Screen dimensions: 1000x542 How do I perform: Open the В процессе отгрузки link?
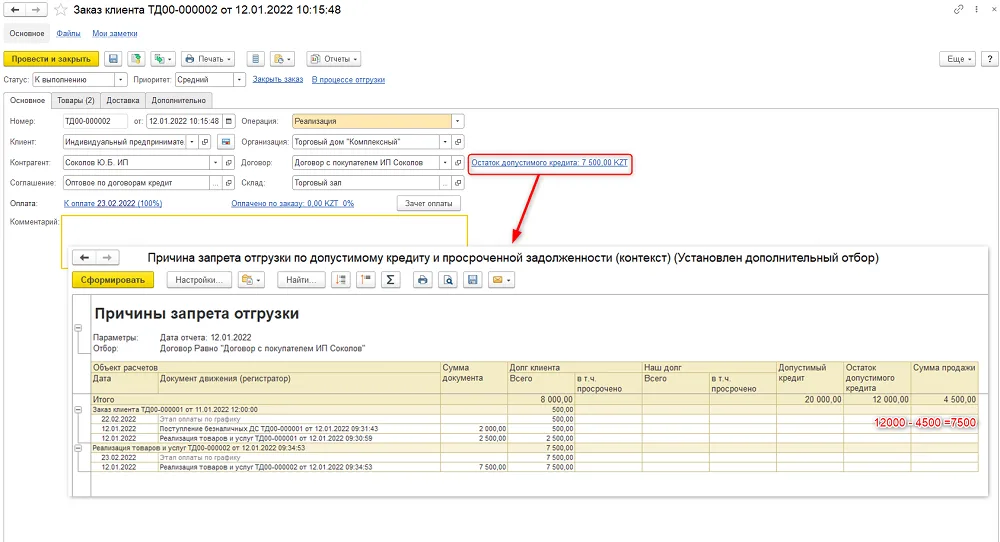pos(348,80)
